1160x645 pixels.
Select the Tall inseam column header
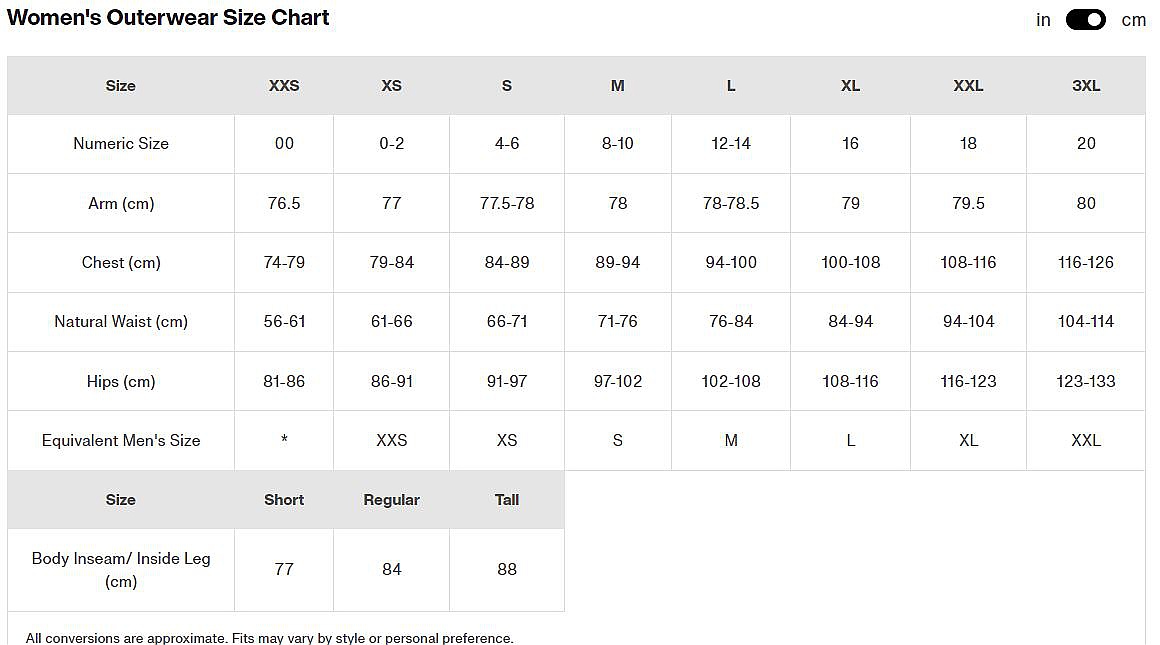click(x=507, y=500)
